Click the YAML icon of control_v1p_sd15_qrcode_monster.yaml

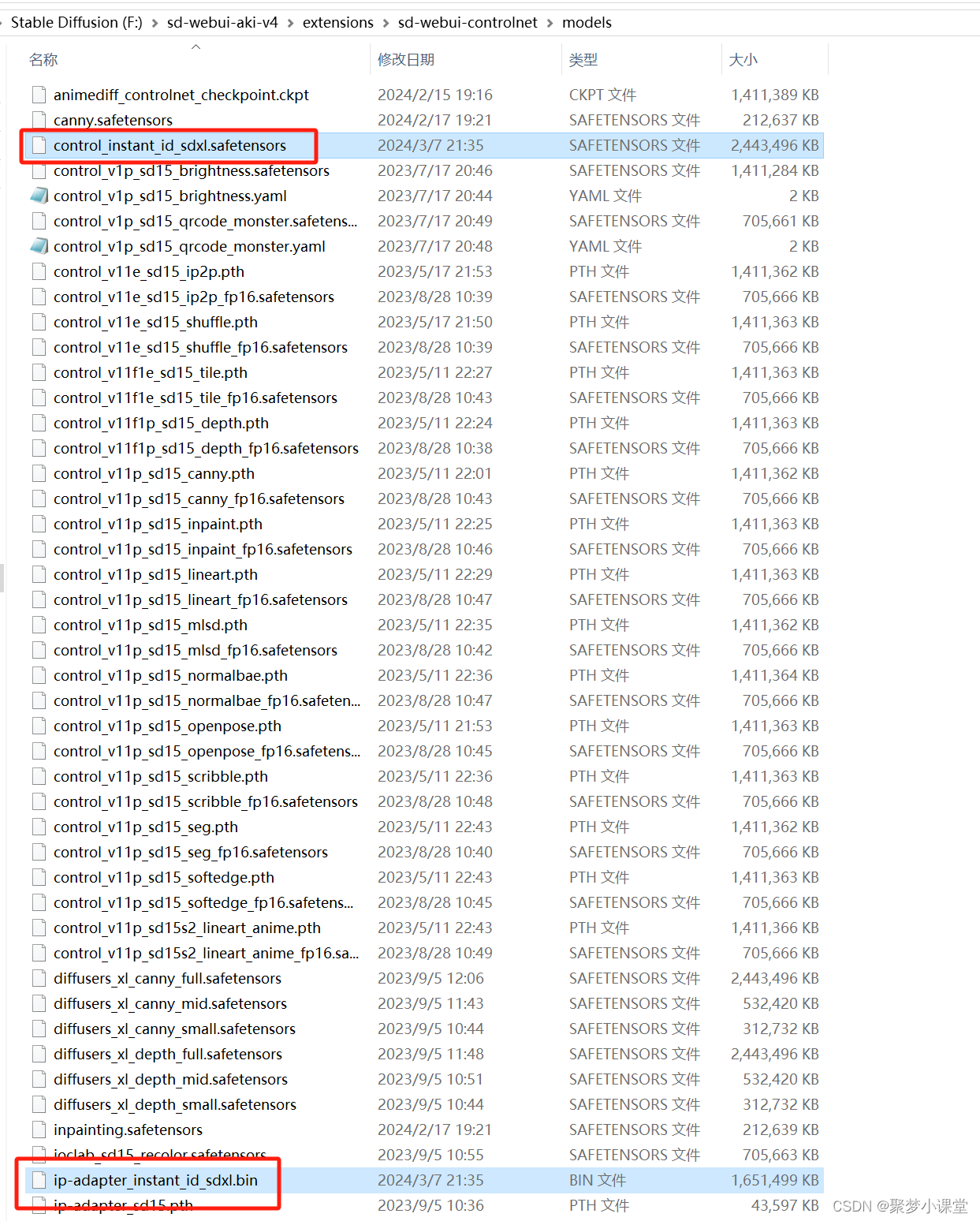(x=39, y=246)
